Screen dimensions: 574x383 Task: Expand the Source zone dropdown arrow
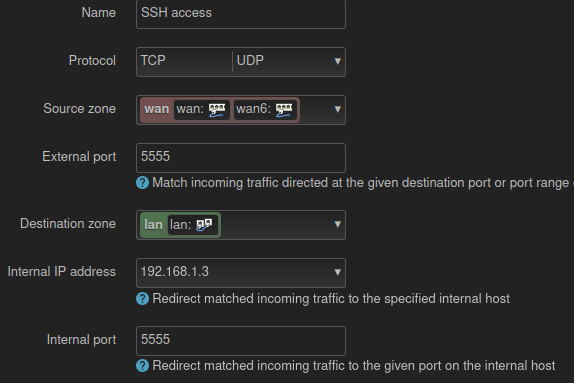tap(338, 109)
